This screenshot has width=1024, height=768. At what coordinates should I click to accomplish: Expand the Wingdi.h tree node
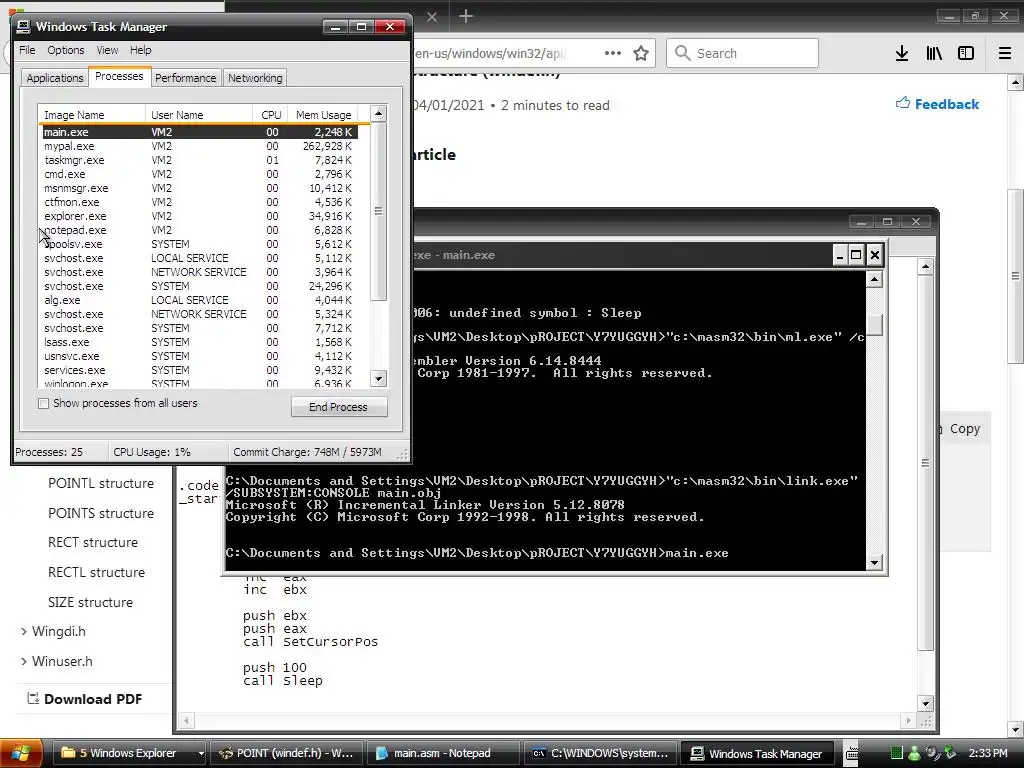click(24, 632)
